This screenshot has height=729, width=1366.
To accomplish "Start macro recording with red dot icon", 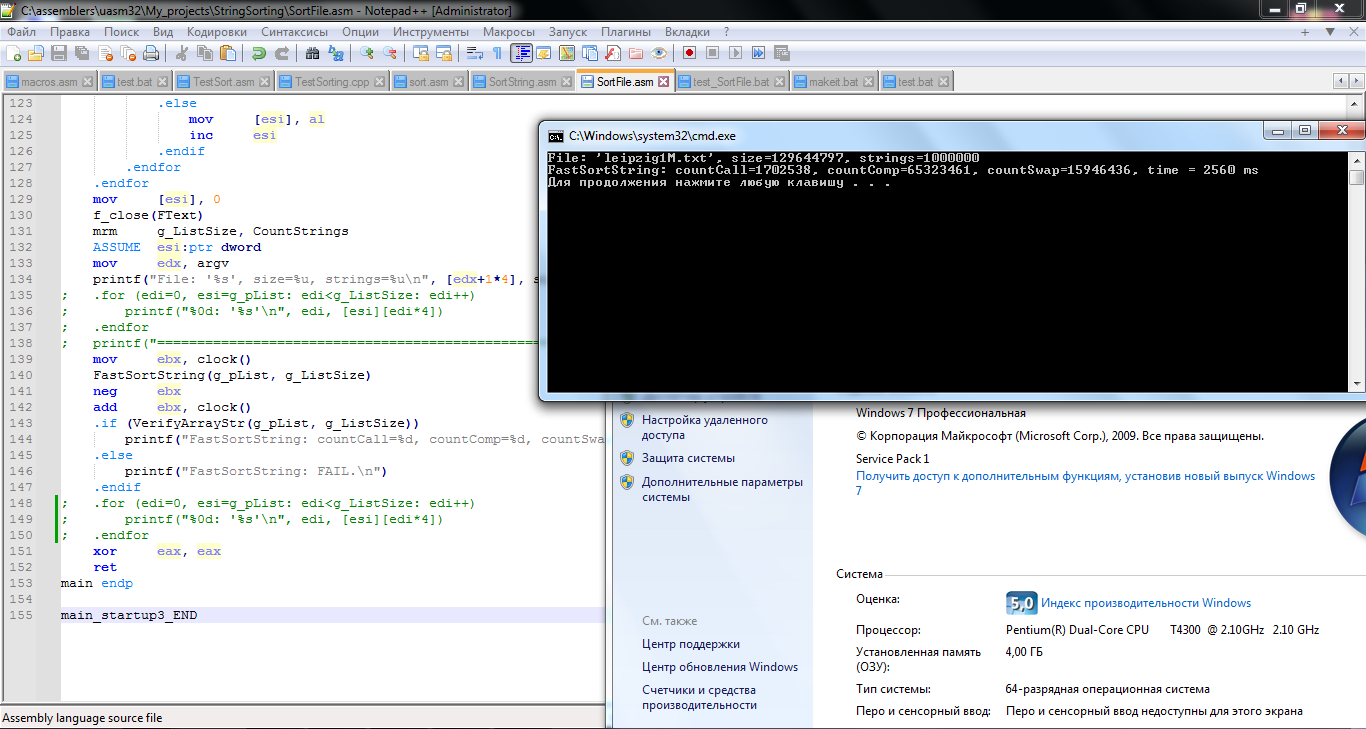I will 689,53.
